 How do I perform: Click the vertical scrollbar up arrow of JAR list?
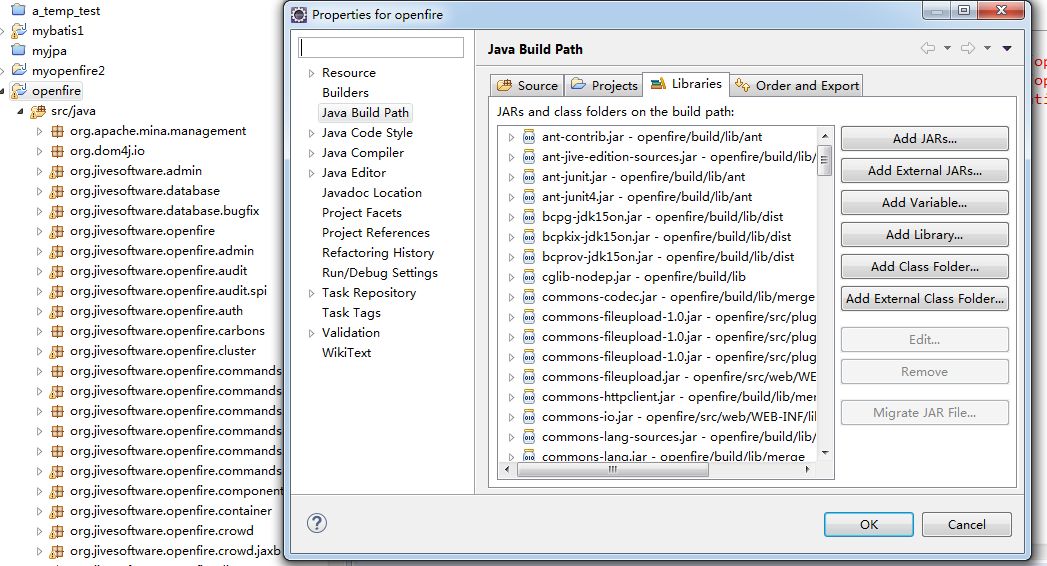(x=825, y=135)
